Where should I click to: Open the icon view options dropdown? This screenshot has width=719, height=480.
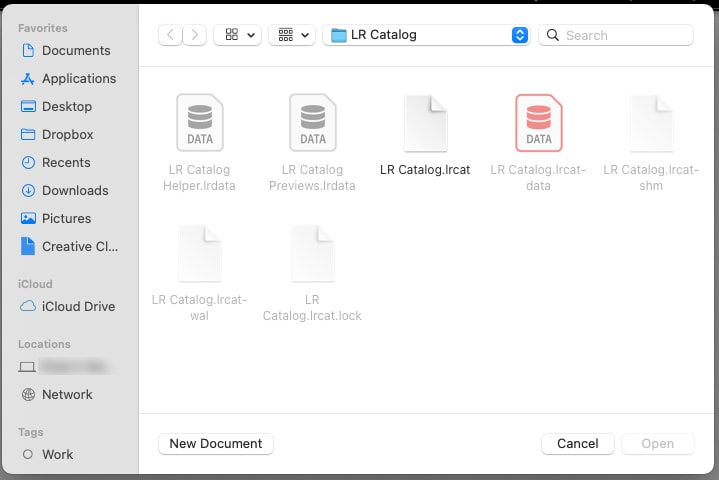238,35
